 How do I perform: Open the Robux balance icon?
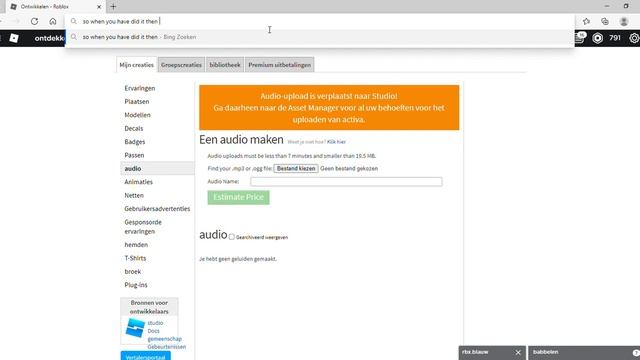click(598, 38)
